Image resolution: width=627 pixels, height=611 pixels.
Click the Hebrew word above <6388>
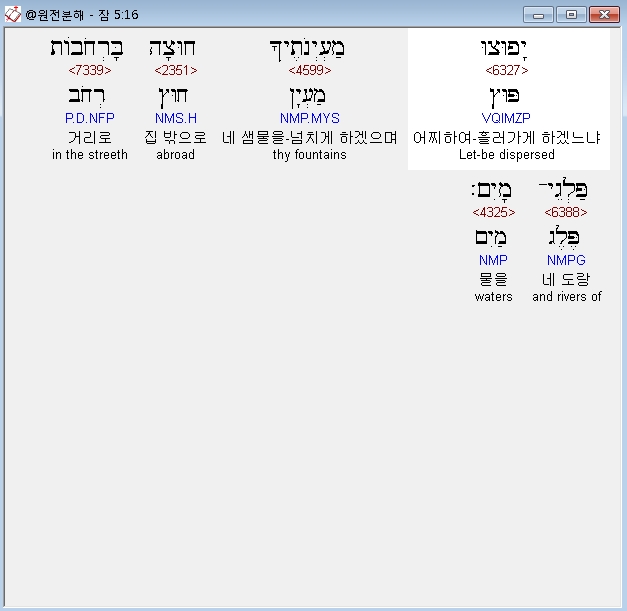pyautogui.click(x=563, y=190)
